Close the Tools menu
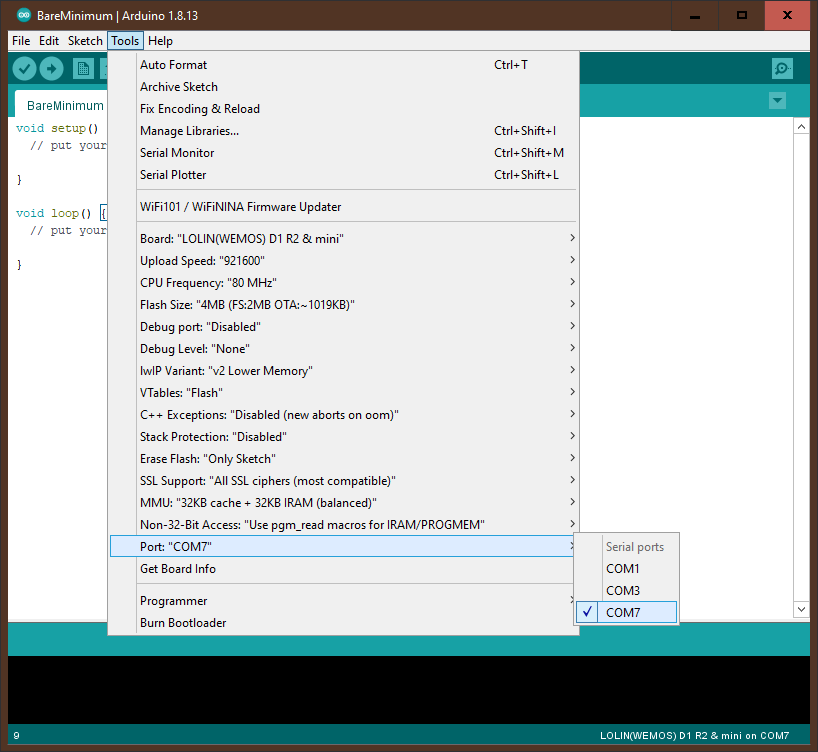 (125, 41)
